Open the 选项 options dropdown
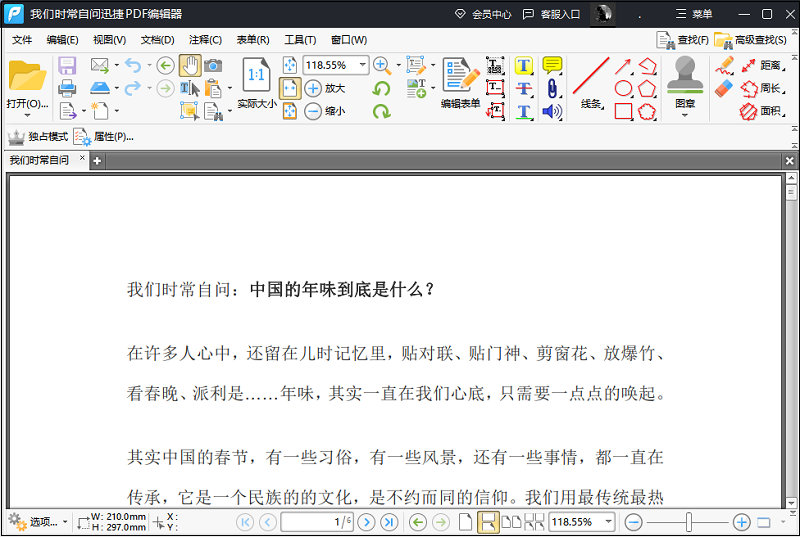Viewport: 800px width, 537px height. 37,522
